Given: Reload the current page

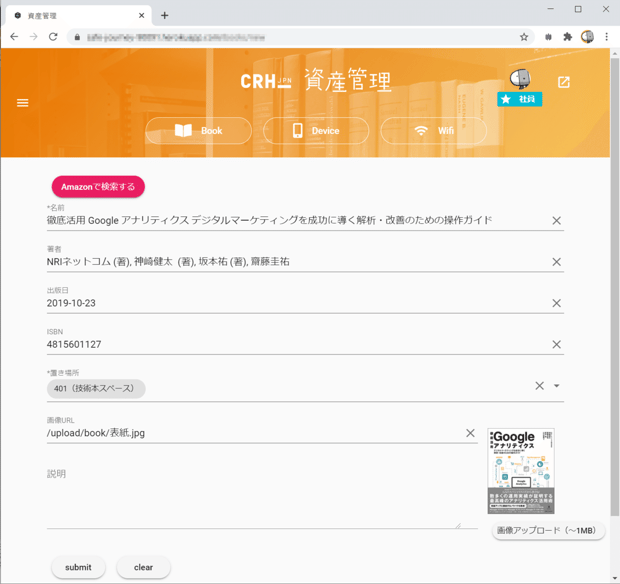Looking at the screenshot, I should 53,37.
